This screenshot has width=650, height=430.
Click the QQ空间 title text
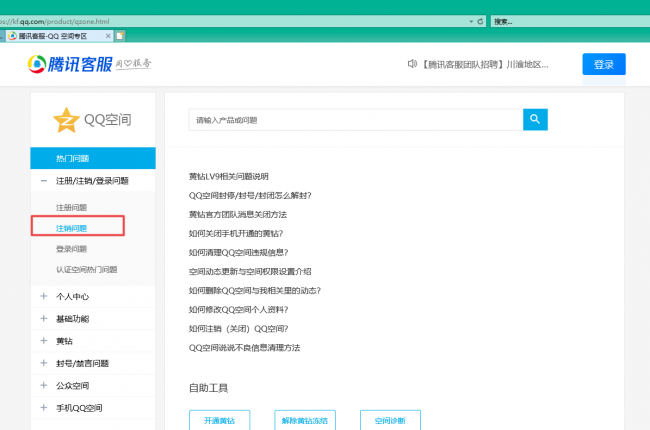tap(108, 120)
